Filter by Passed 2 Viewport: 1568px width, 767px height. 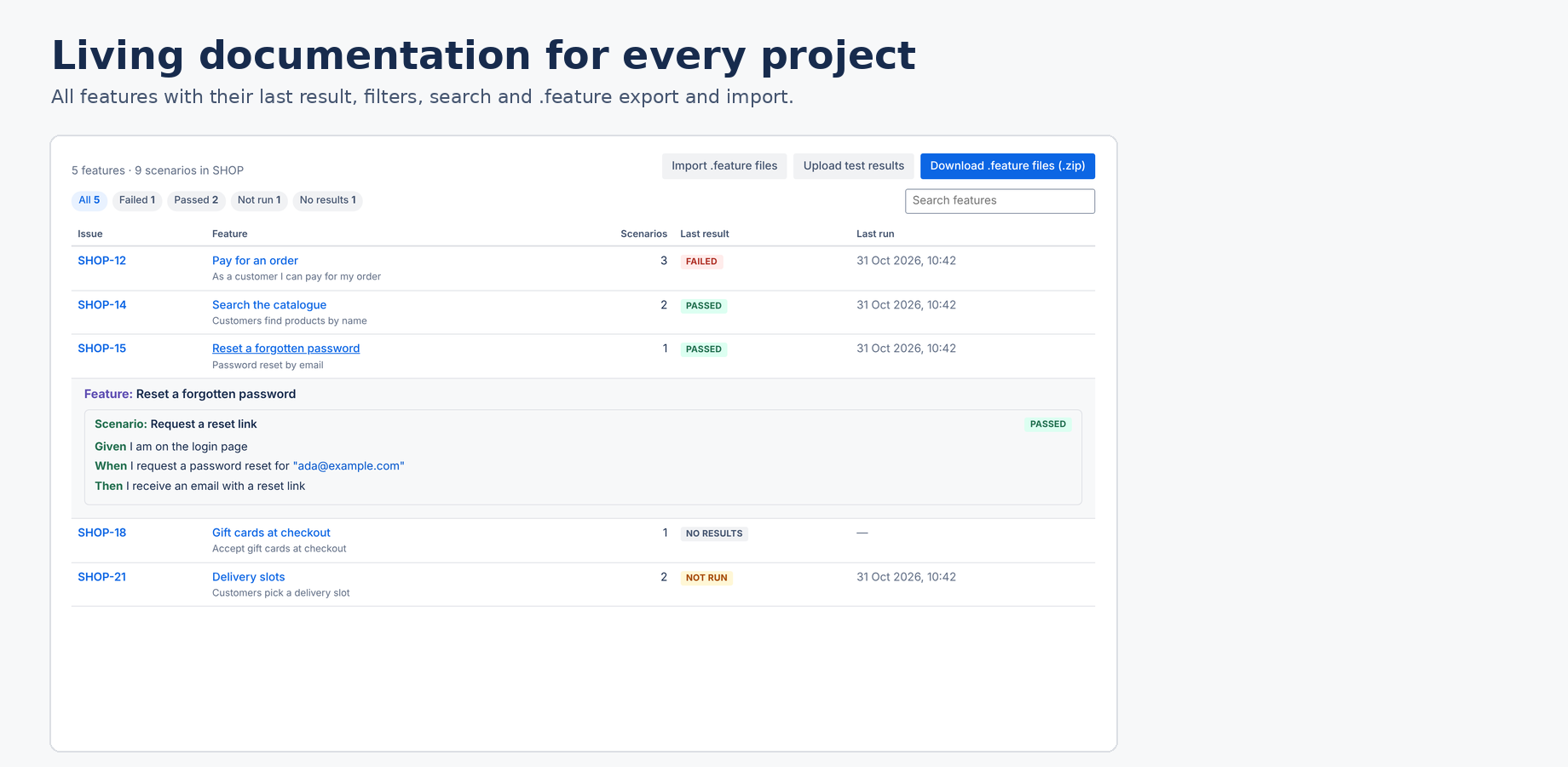[196, 200]
